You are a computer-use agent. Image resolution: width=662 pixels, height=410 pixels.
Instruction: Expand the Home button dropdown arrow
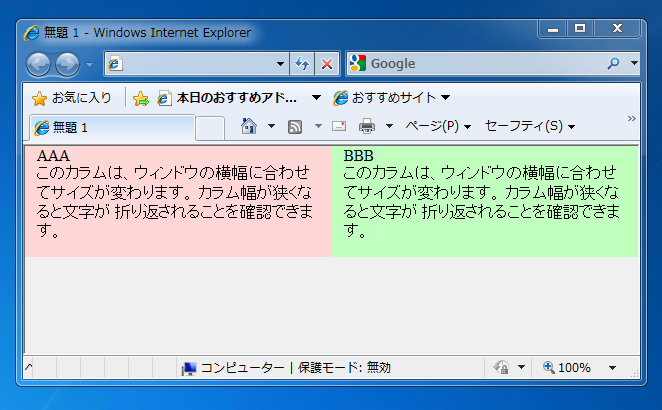pos(271,126)
